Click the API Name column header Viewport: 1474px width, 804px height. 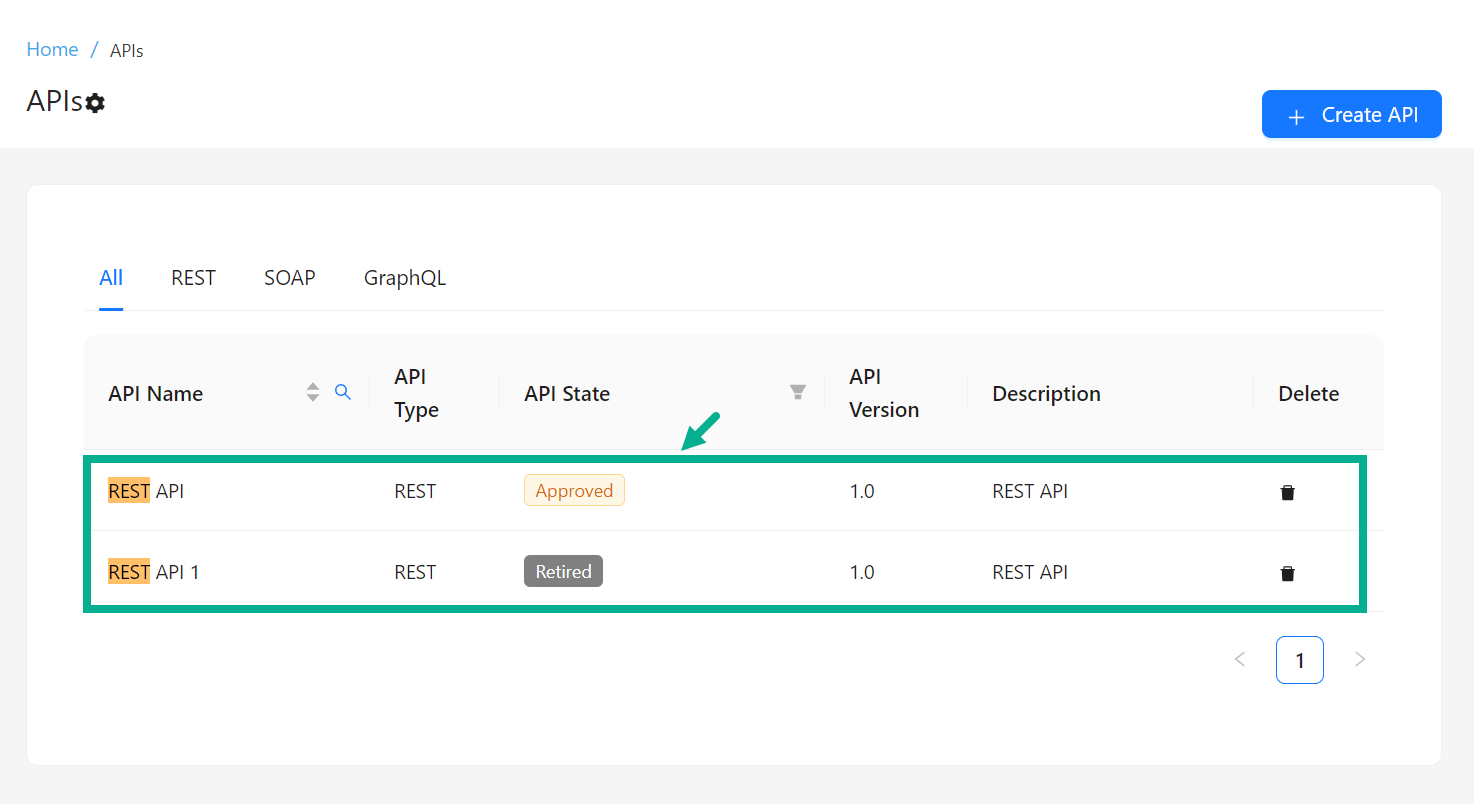pos(156,394)
